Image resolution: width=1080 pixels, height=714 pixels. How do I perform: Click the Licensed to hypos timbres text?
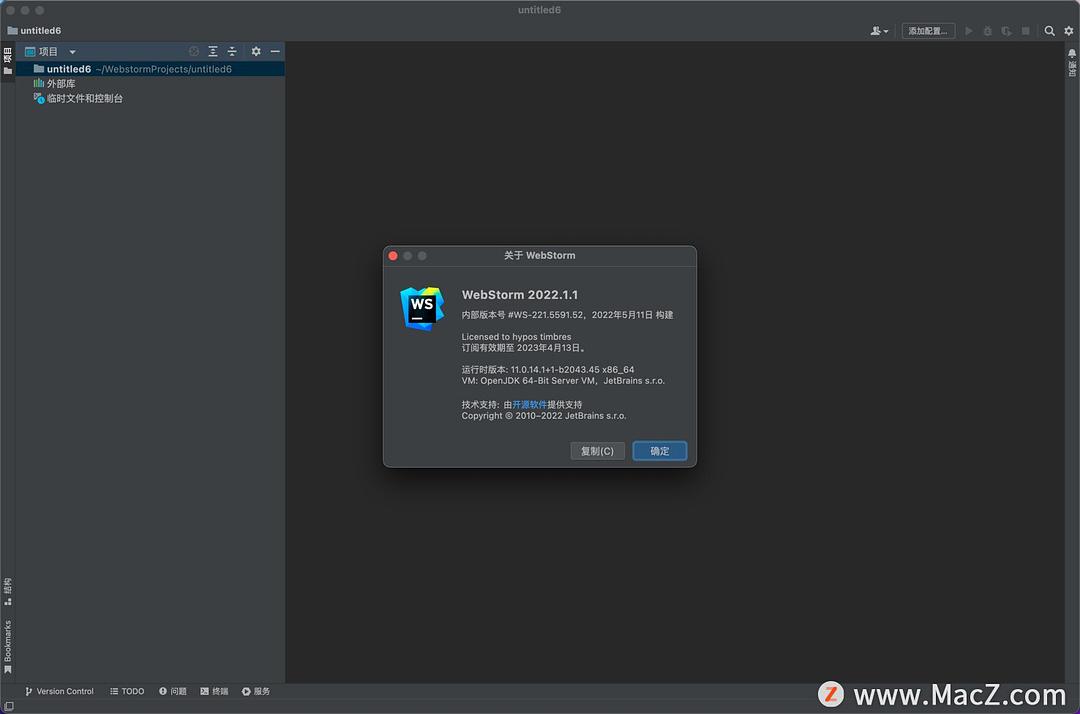517,337
